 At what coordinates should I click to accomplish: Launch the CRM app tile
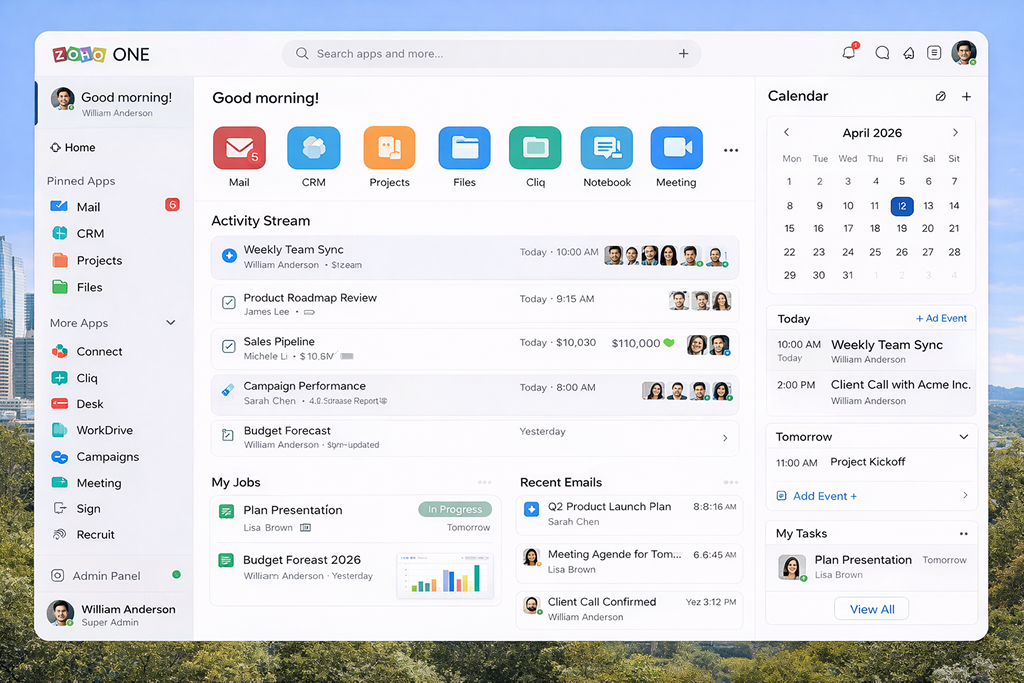point(313,148)
